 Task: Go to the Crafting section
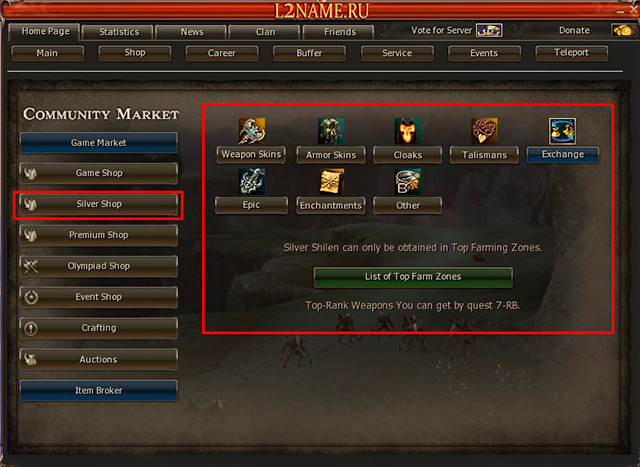pos(98,328)
